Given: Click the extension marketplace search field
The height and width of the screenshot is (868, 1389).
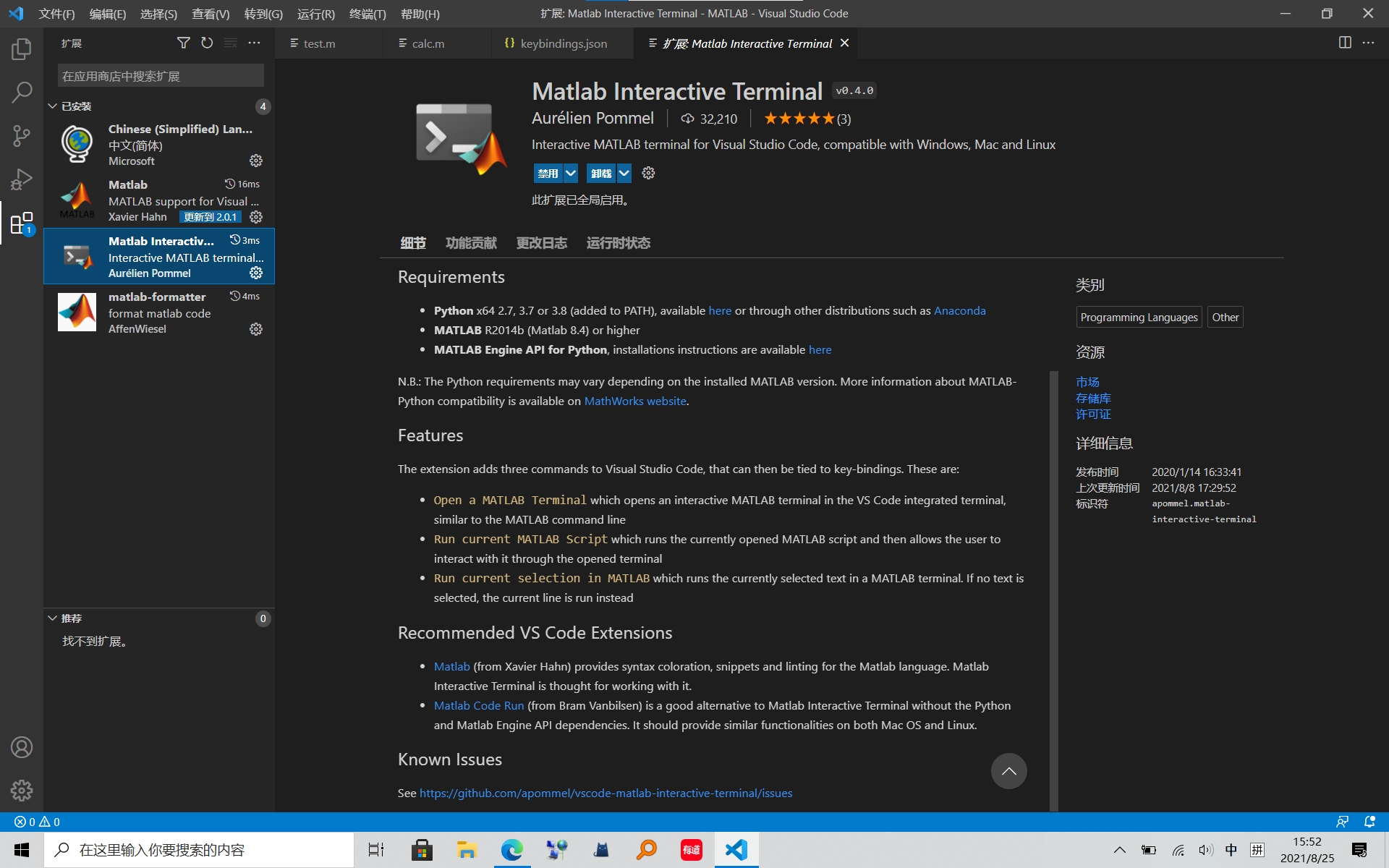Looking at the screenshot, I should [x=161, y=76].
